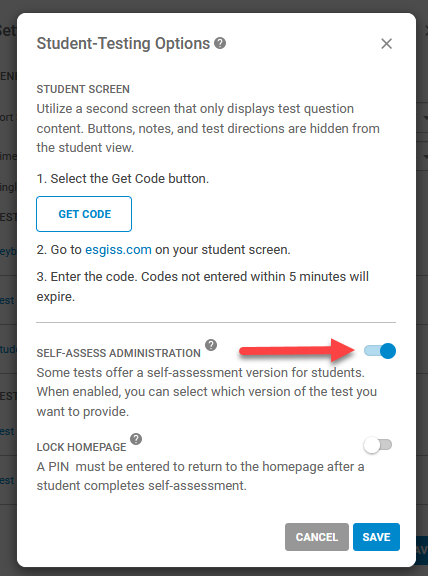Click the Lock Homepage question-mark help icon
Viewport: 428px width, 576px height.
(136, 439)
